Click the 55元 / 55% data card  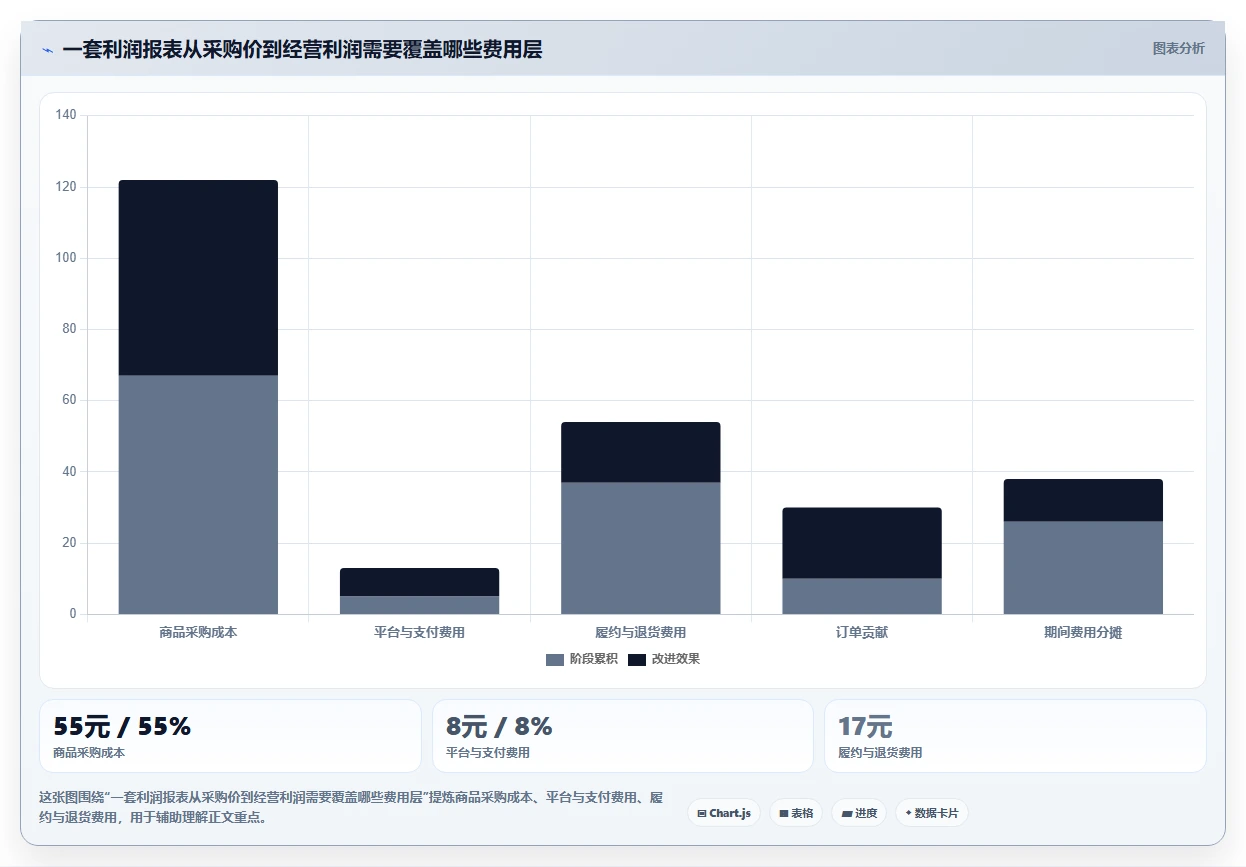[230, 736]
